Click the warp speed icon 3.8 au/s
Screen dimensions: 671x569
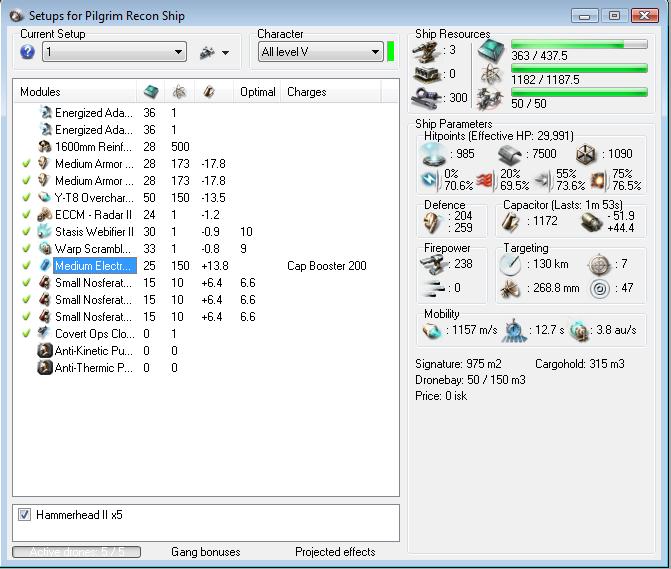(579, 330)
